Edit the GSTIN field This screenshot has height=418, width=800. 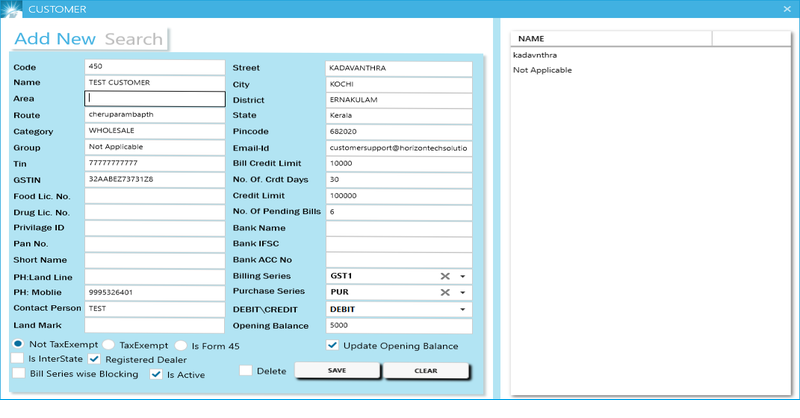(155, 180)
